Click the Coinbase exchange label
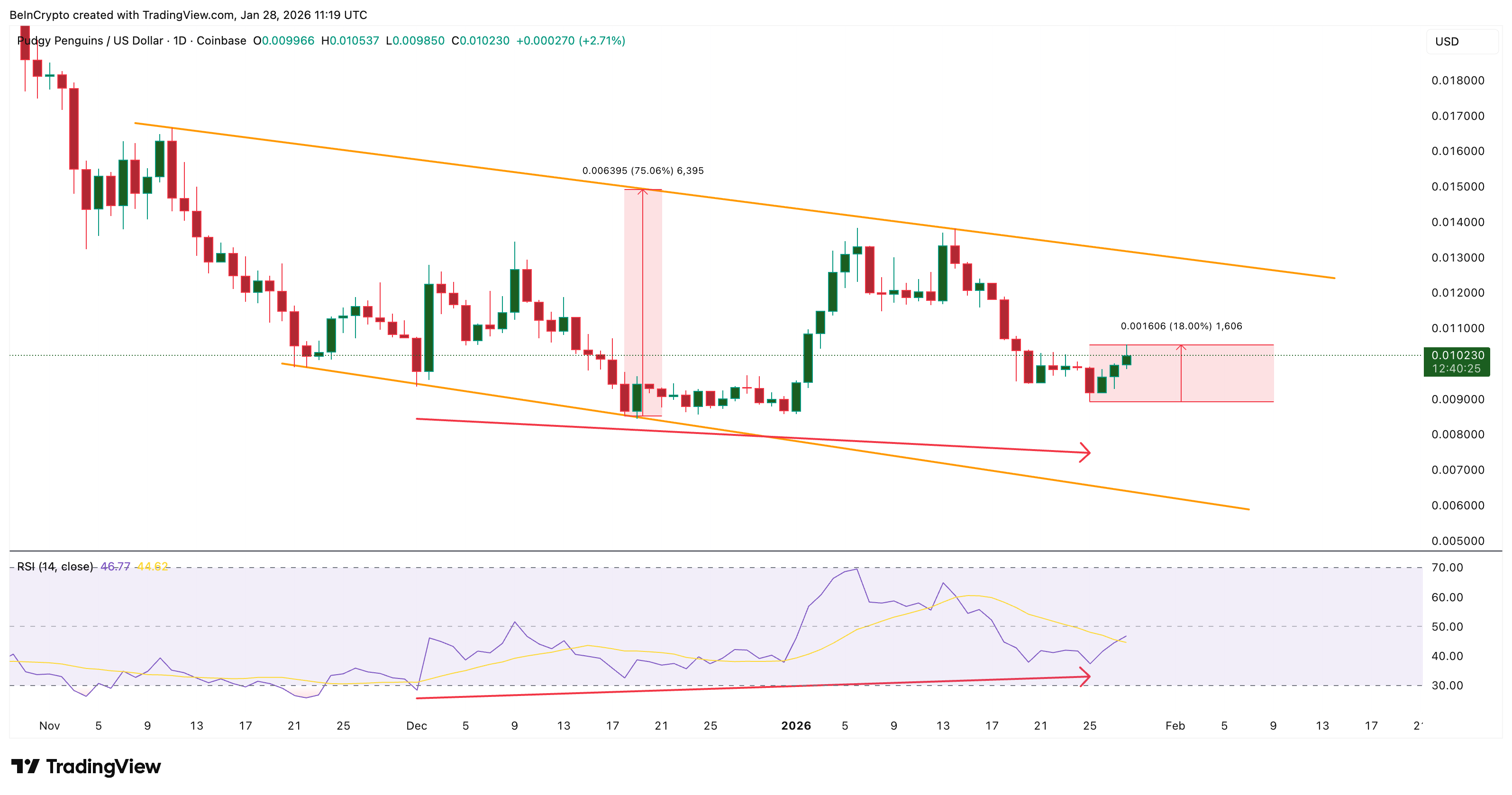This screenshot has height=795, width=1512. pos(221,41)
